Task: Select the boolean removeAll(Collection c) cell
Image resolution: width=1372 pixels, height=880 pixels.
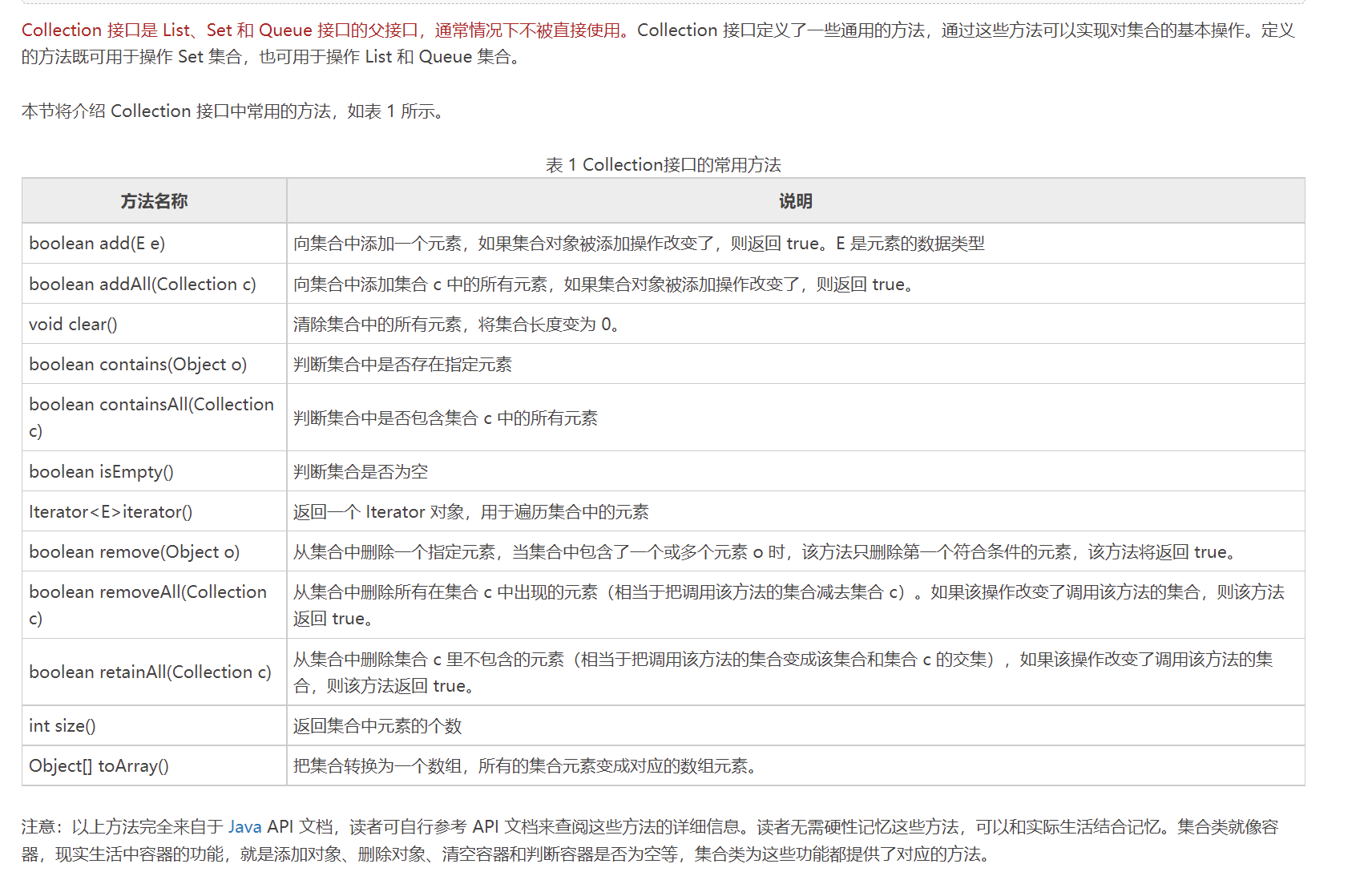Action: 154,605
